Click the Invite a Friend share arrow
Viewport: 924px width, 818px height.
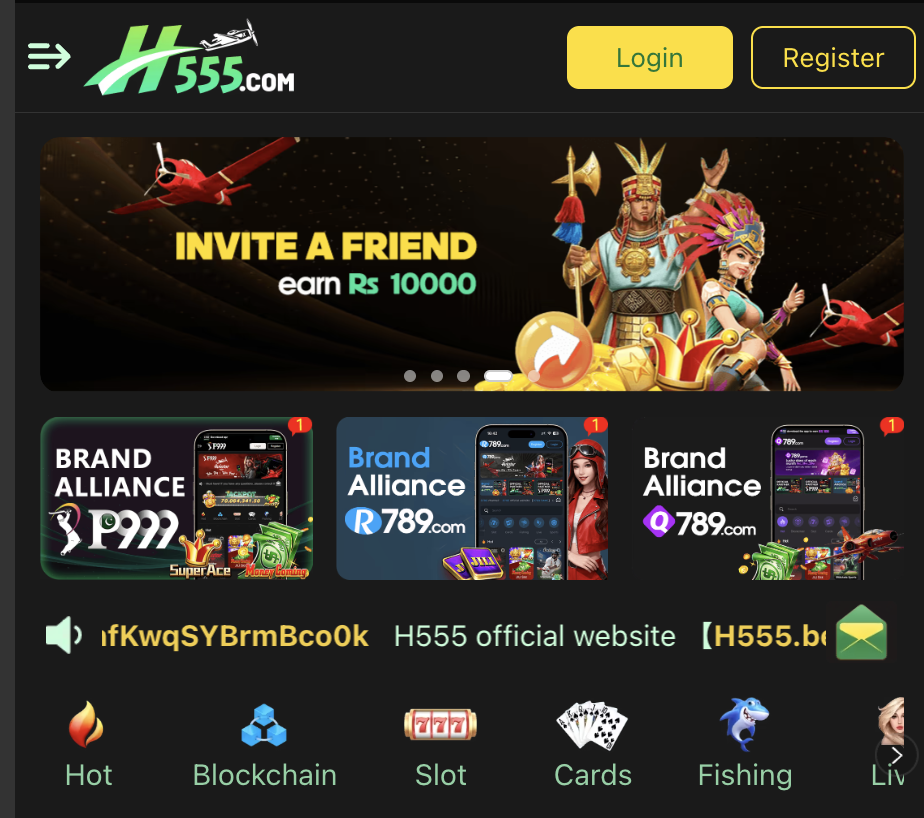click(x=554, y=349)
